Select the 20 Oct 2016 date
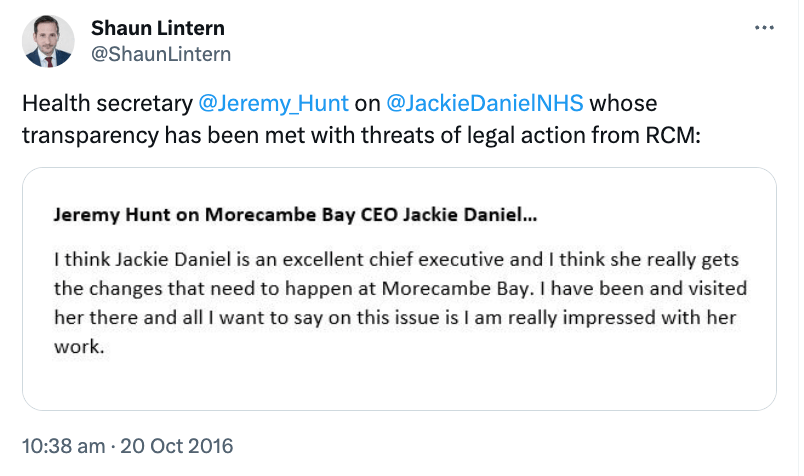804x476 pixels. [x=176, y=443]
